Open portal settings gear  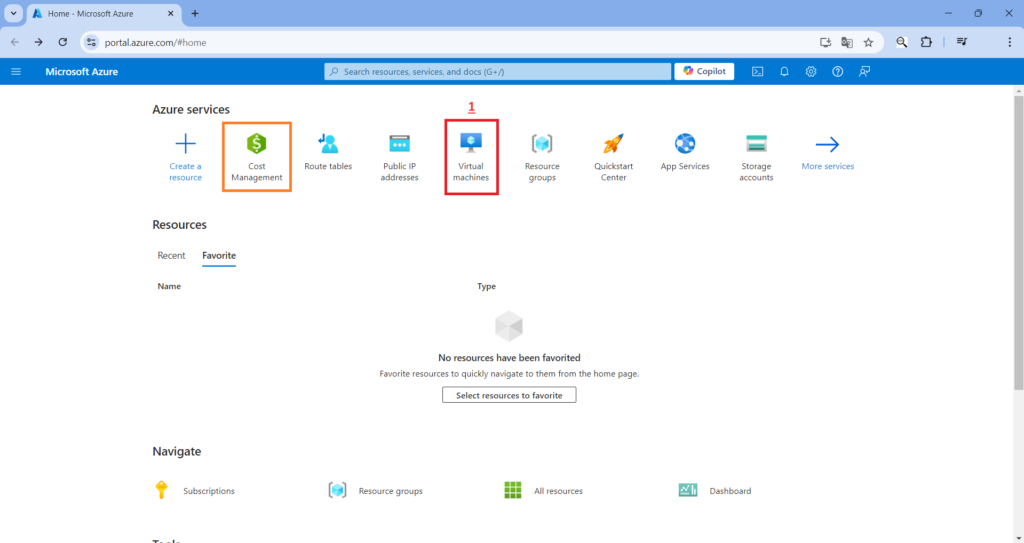coord(811,72)
